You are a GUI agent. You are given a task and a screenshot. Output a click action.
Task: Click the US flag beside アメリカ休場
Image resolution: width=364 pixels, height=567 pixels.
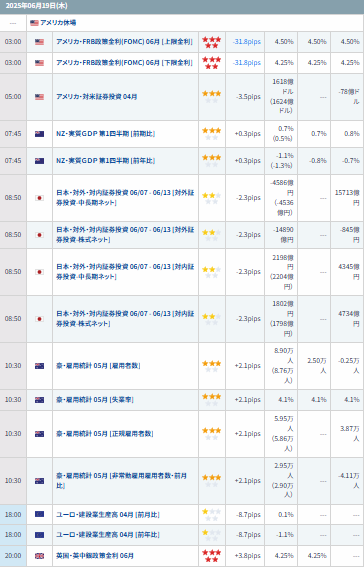click(34, 23)
